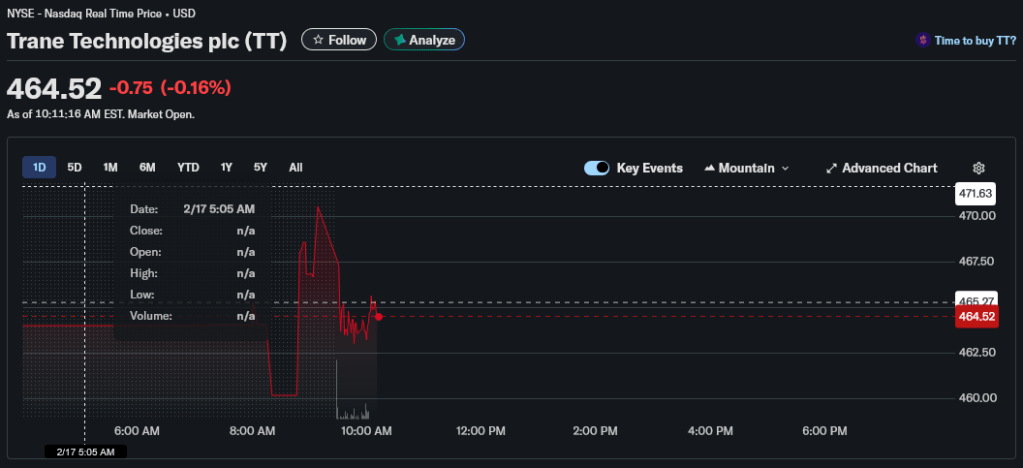Select the 5D range tab
Screen dimensions: 1023x468
74,168
